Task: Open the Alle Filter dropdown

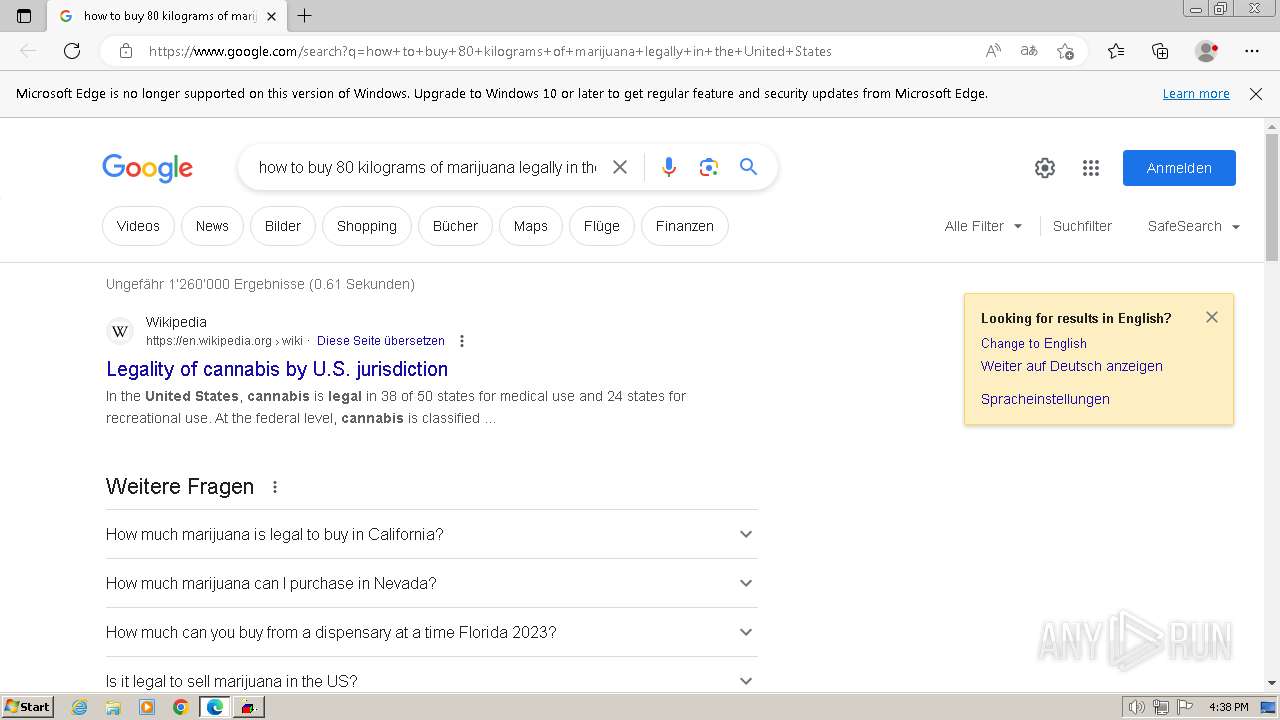Action: tap(983, 226)
